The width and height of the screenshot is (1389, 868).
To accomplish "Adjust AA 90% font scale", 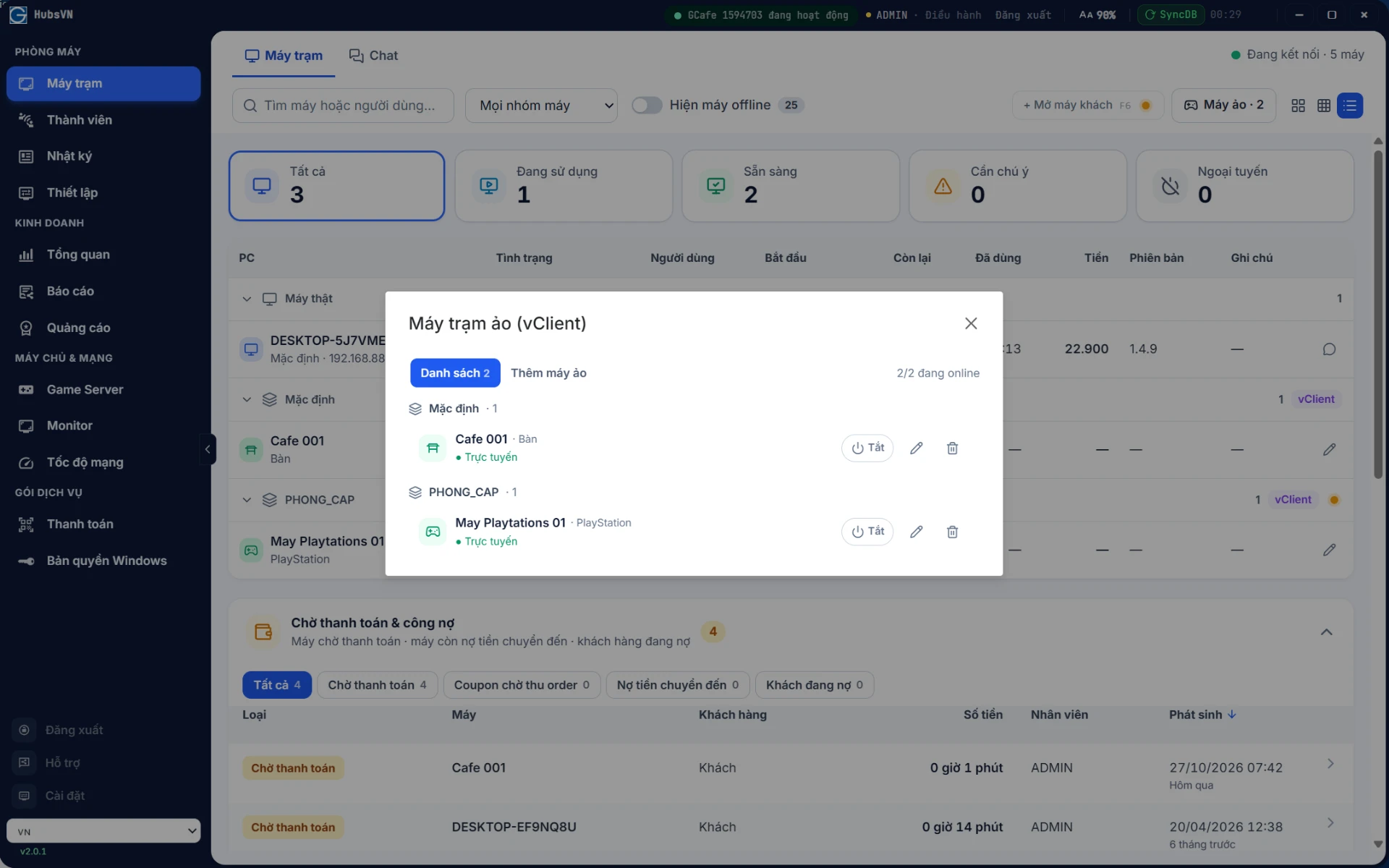I will [1097, 14].
